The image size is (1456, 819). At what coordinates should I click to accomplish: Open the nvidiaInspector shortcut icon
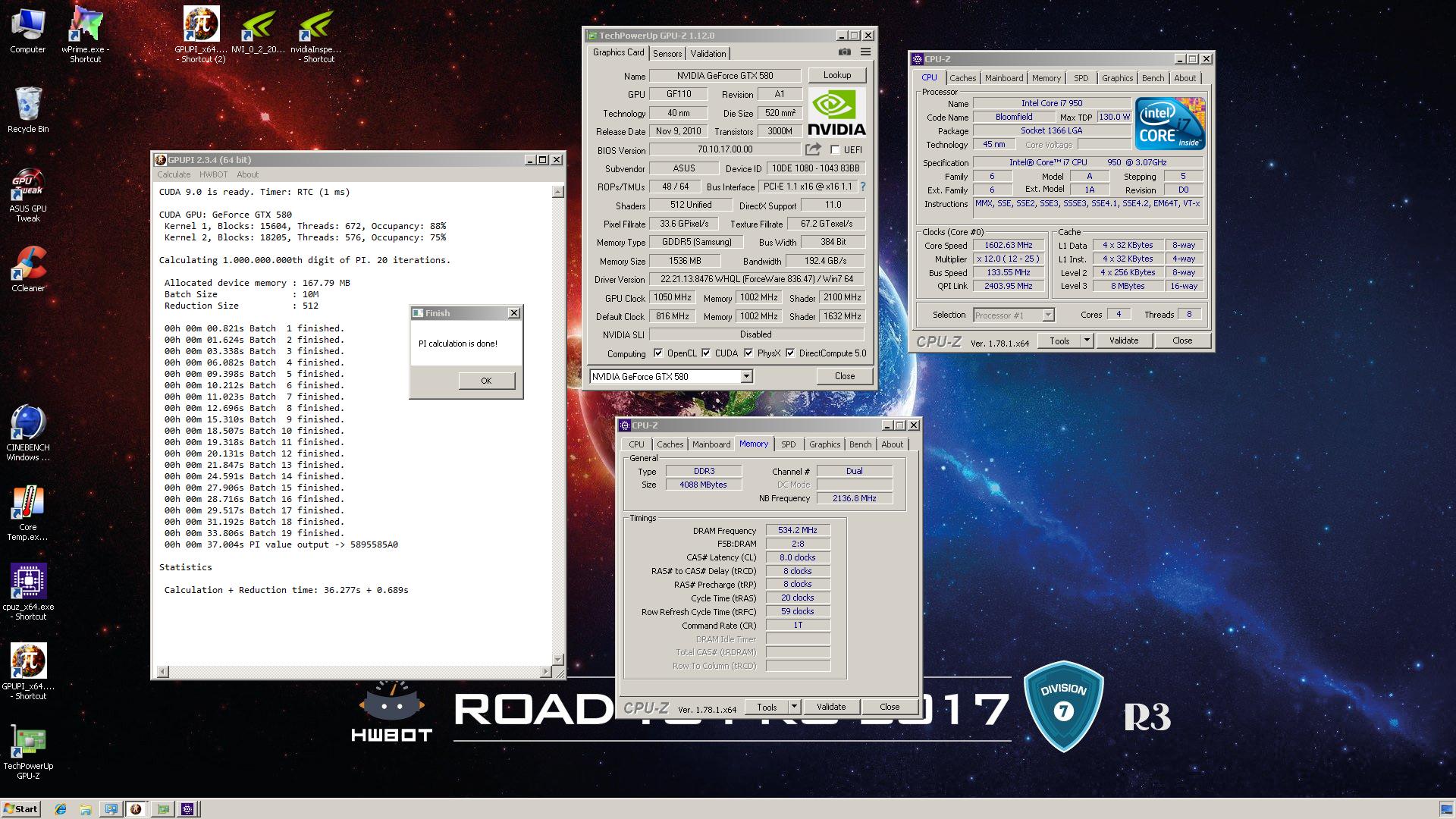point(316,34)
